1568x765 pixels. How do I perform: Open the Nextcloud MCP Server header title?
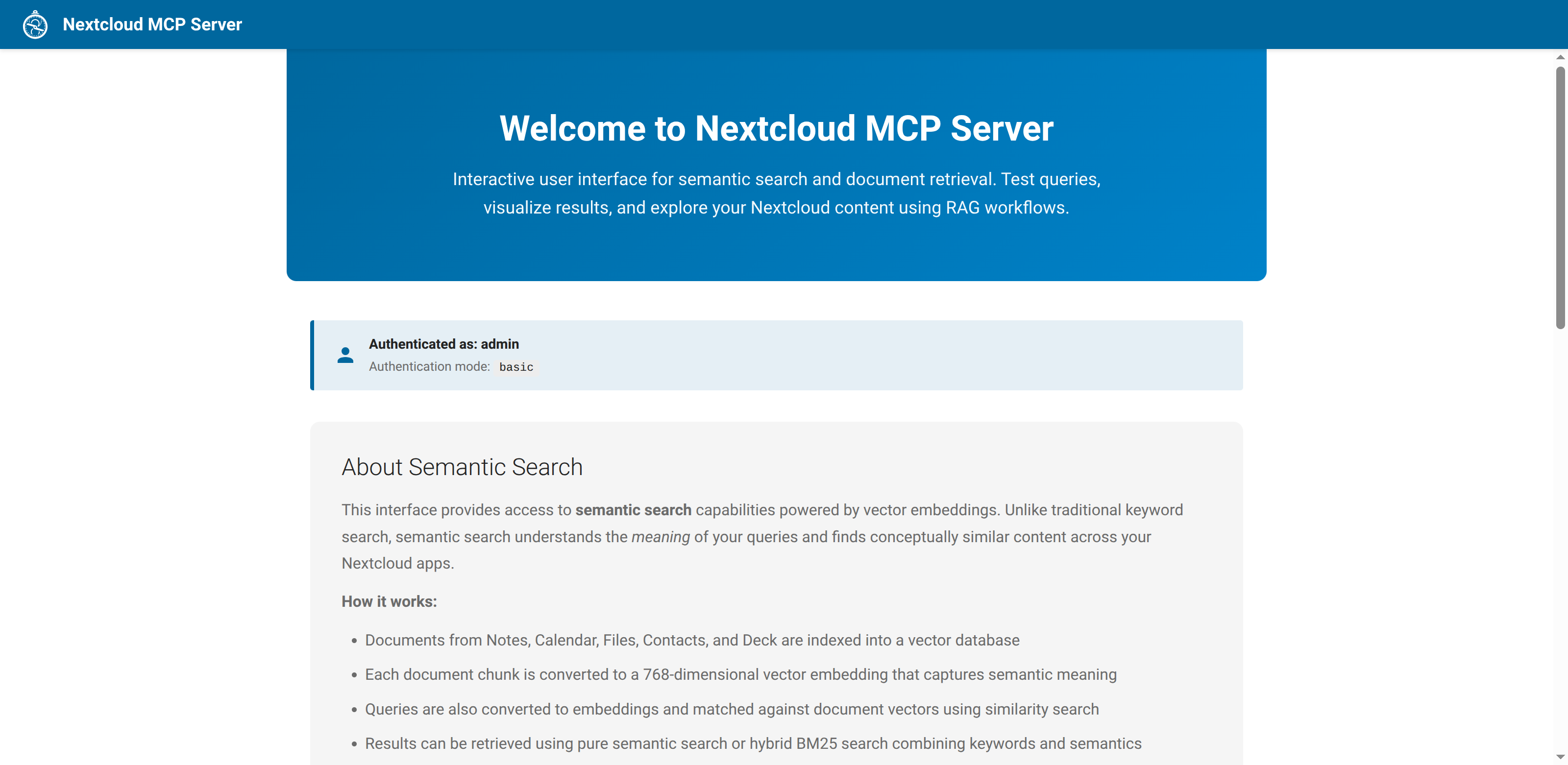point(152,24)
